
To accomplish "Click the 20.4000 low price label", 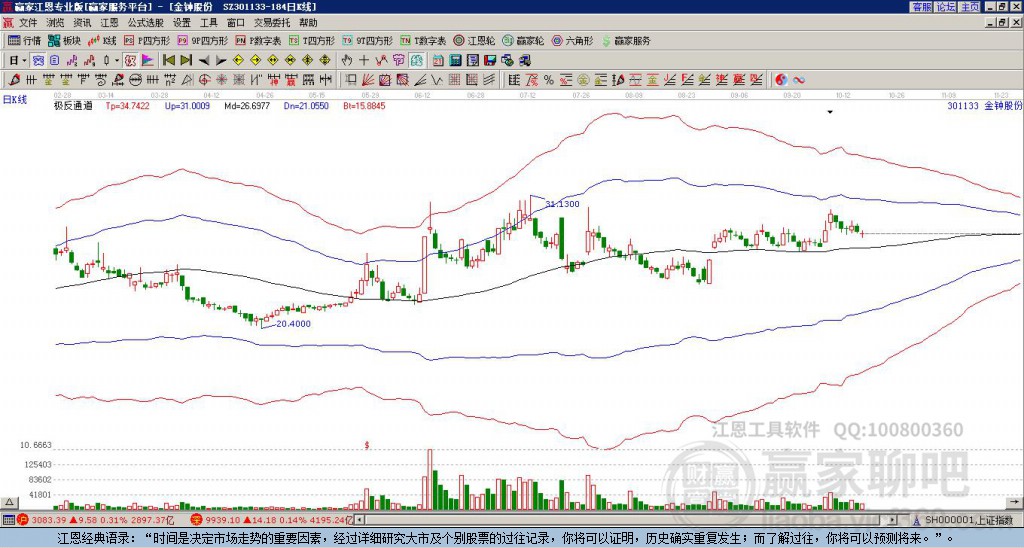I will click(293, 323).
